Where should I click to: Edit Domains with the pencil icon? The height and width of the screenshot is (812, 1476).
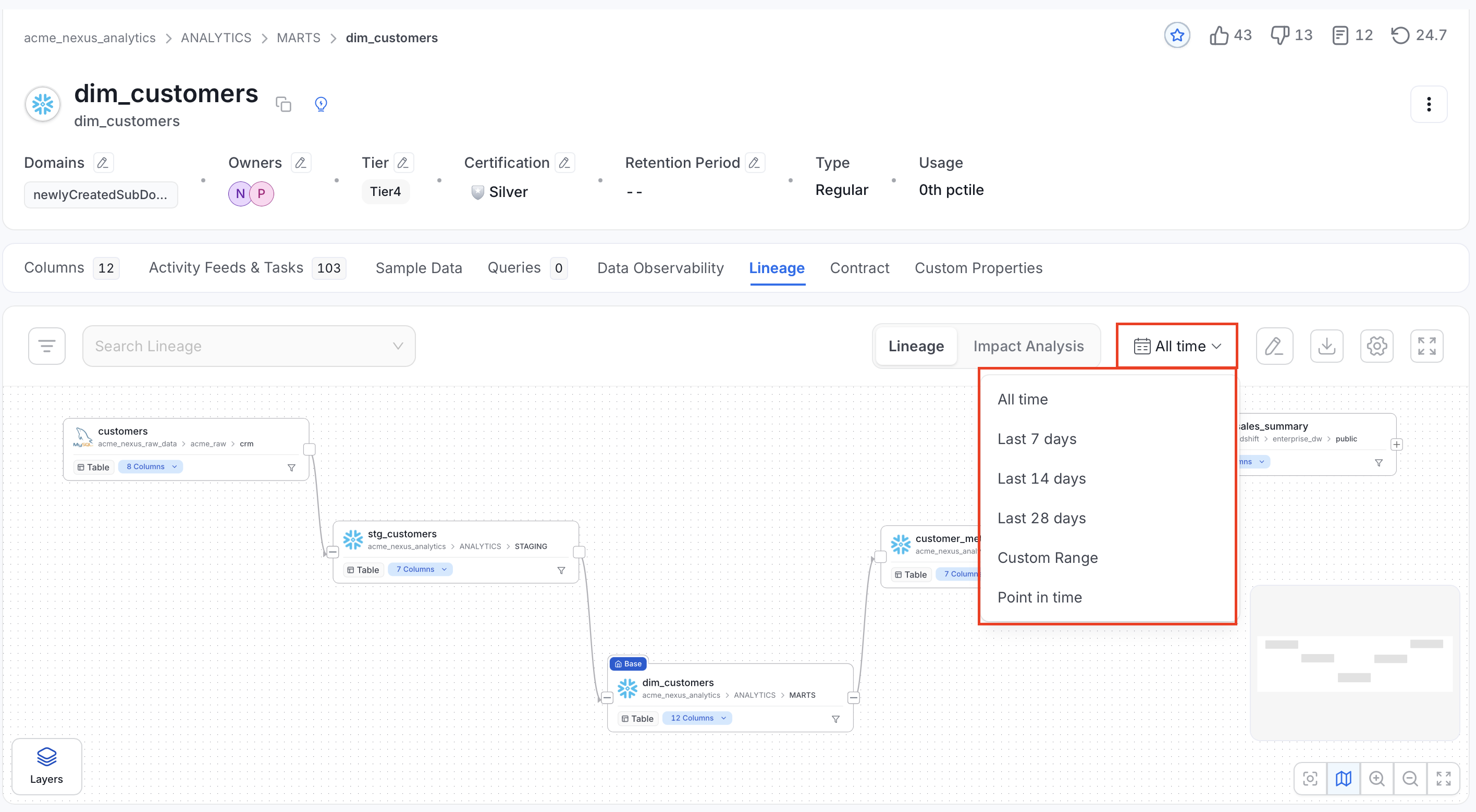coord(103,163)
